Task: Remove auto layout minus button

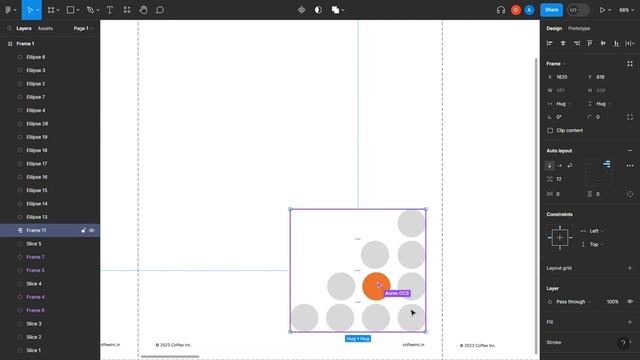Action: click(x=630, y=151)
